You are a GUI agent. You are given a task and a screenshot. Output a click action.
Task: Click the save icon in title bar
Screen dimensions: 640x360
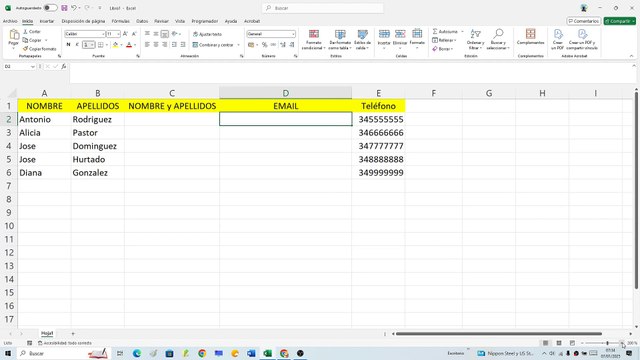pos(64,8)
